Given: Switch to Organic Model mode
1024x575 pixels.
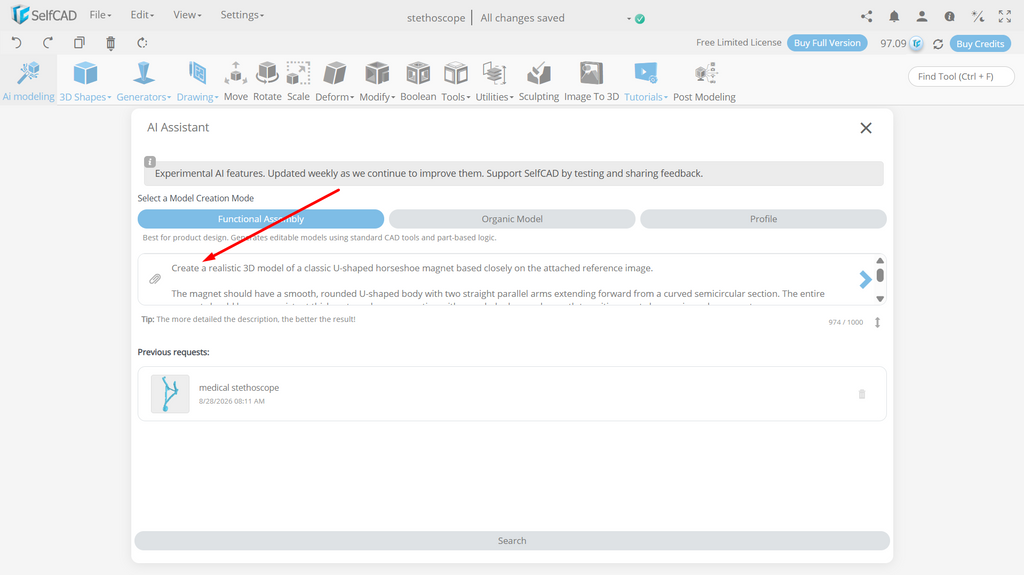Looking at the screenshot, I should coord(512,219).
